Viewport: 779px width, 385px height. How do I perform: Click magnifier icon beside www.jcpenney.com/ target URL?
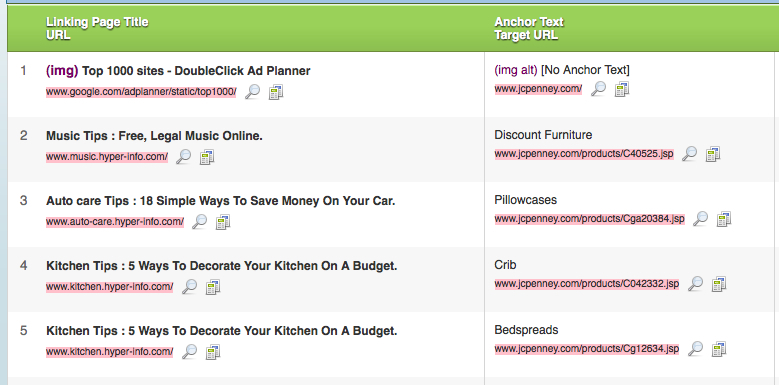click(598, 89)
